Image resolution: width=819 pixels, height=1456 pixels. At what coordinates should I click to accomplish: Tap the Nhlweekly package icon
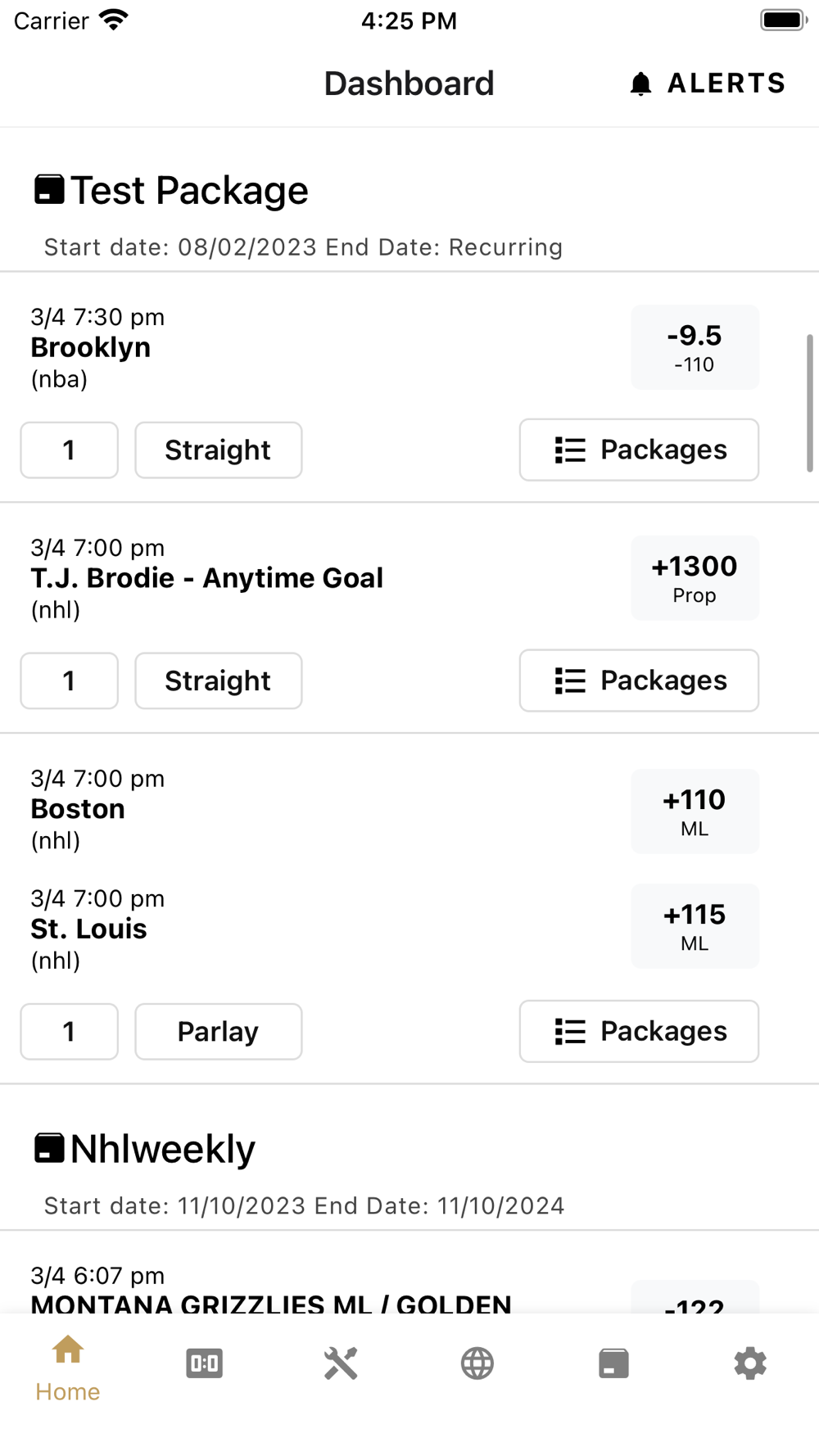(49, 1148)
